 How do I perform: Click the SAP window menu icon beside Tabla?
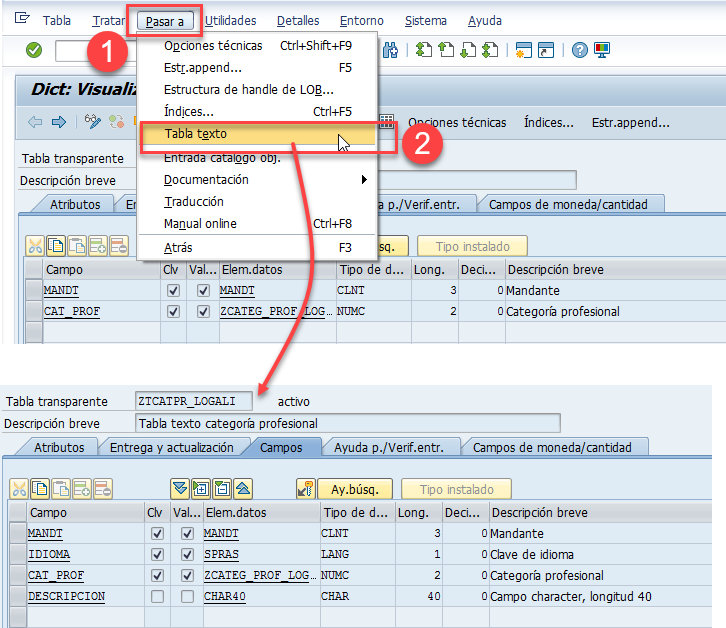pyautogui.click(x=22, y=19)
